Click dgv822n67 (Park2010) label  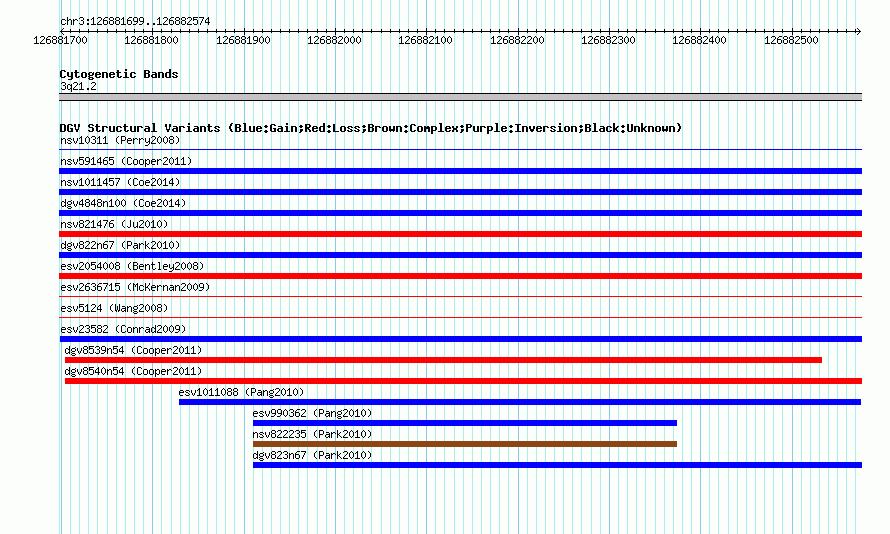click(120, 245)
